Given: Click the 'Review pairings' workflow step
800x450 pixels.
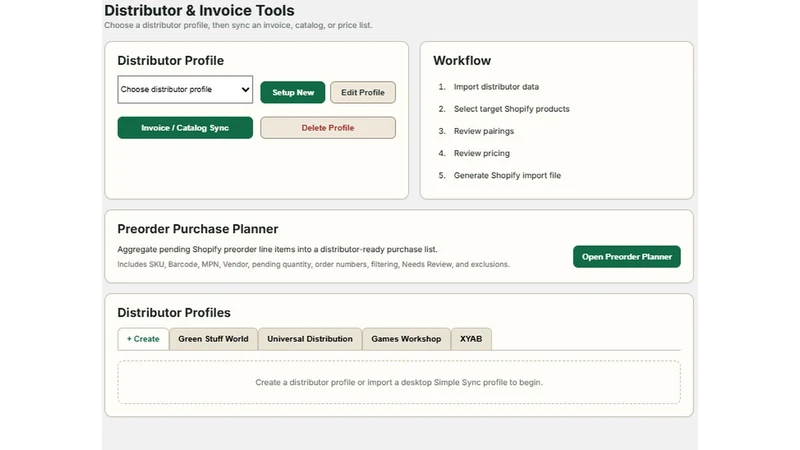Looking at the screenshot, I should pos(484,131).
